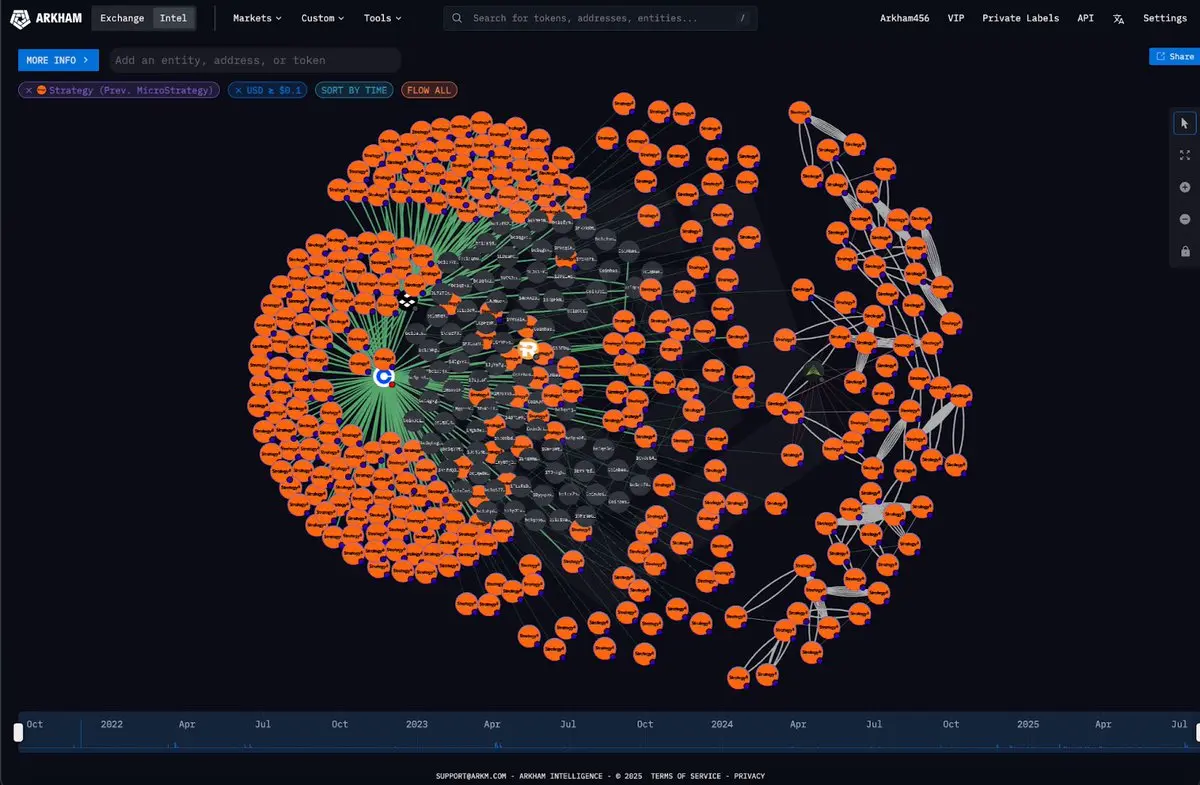Image resolution: width=1200 pixels, height=785 pixels.
Task: Remove the Strategy entity filter chip
Action: tap(29, 90)
